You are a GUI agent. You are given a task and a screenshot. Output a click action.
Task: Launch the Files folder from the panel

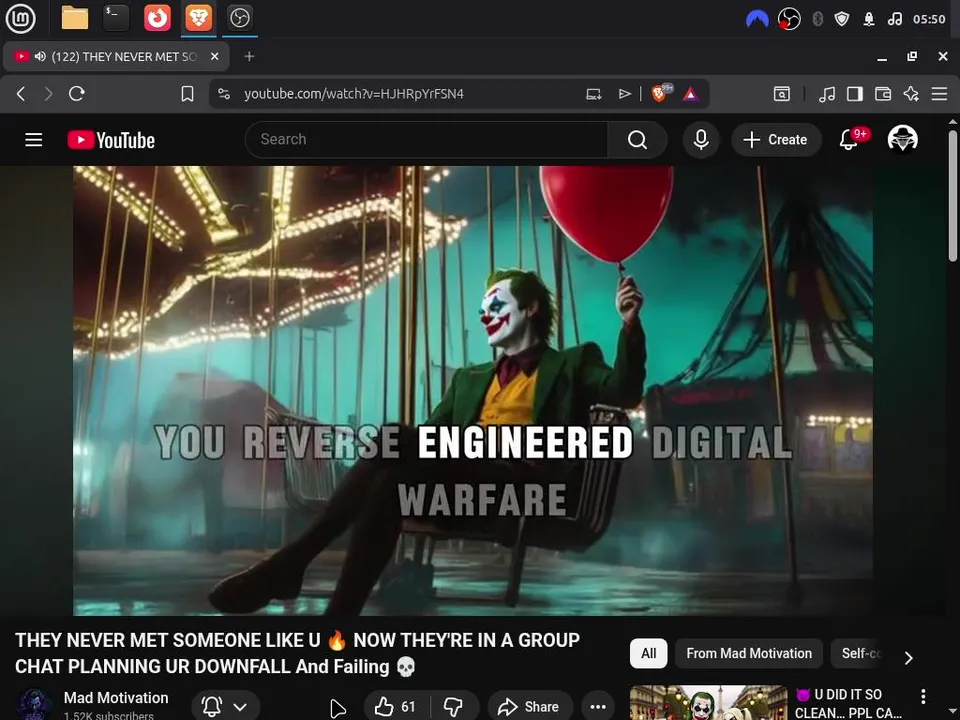click(x=75, y=18)
